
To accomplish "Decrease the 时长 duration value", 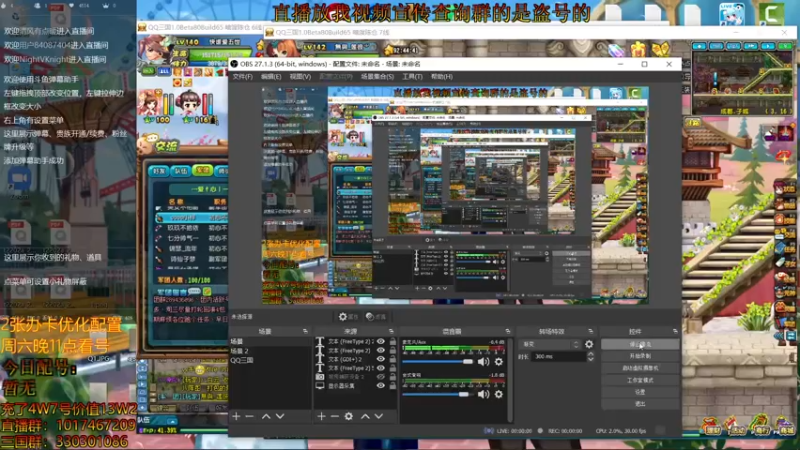I will 590,359.
